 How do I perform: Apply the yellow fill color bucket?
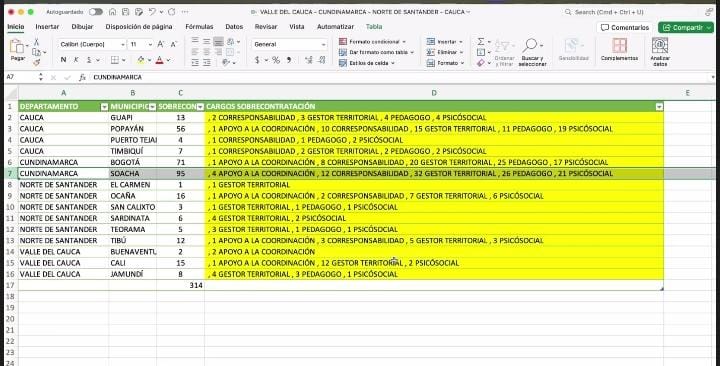pos(141,60)
